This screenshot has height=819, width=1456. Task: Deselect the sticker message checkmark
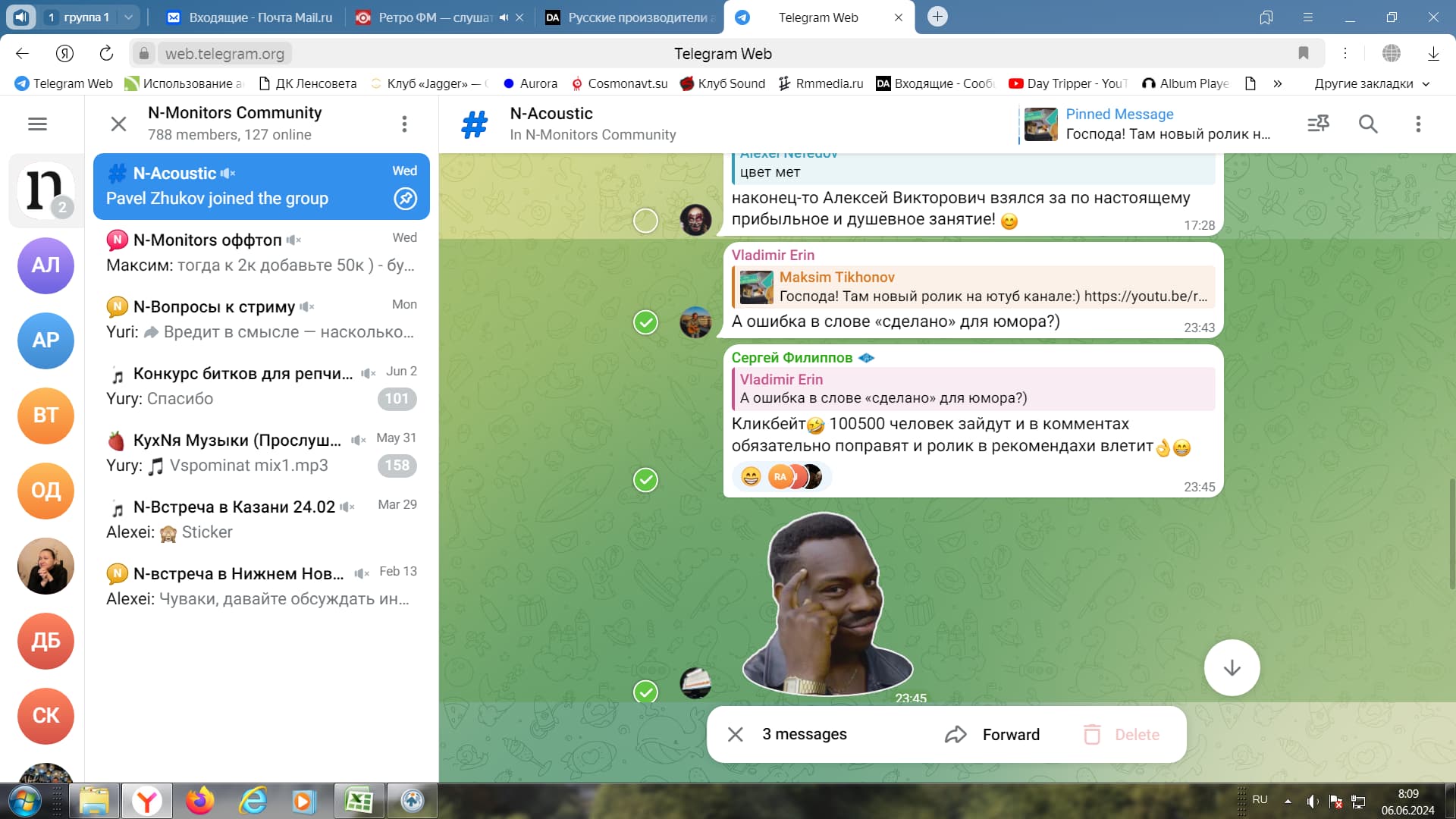click(x=645, y=692)
